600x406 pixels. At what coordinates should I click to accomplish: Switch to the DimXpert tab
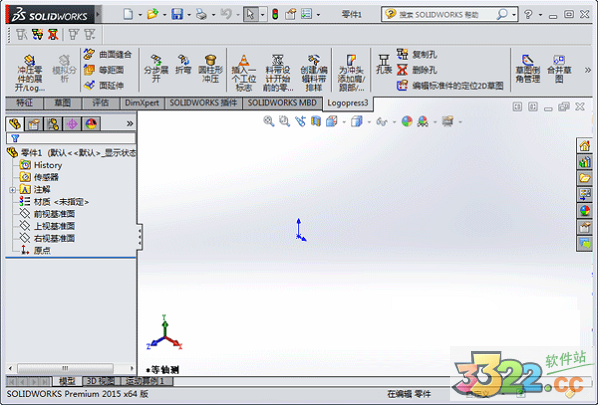click(x=142, y=103)
